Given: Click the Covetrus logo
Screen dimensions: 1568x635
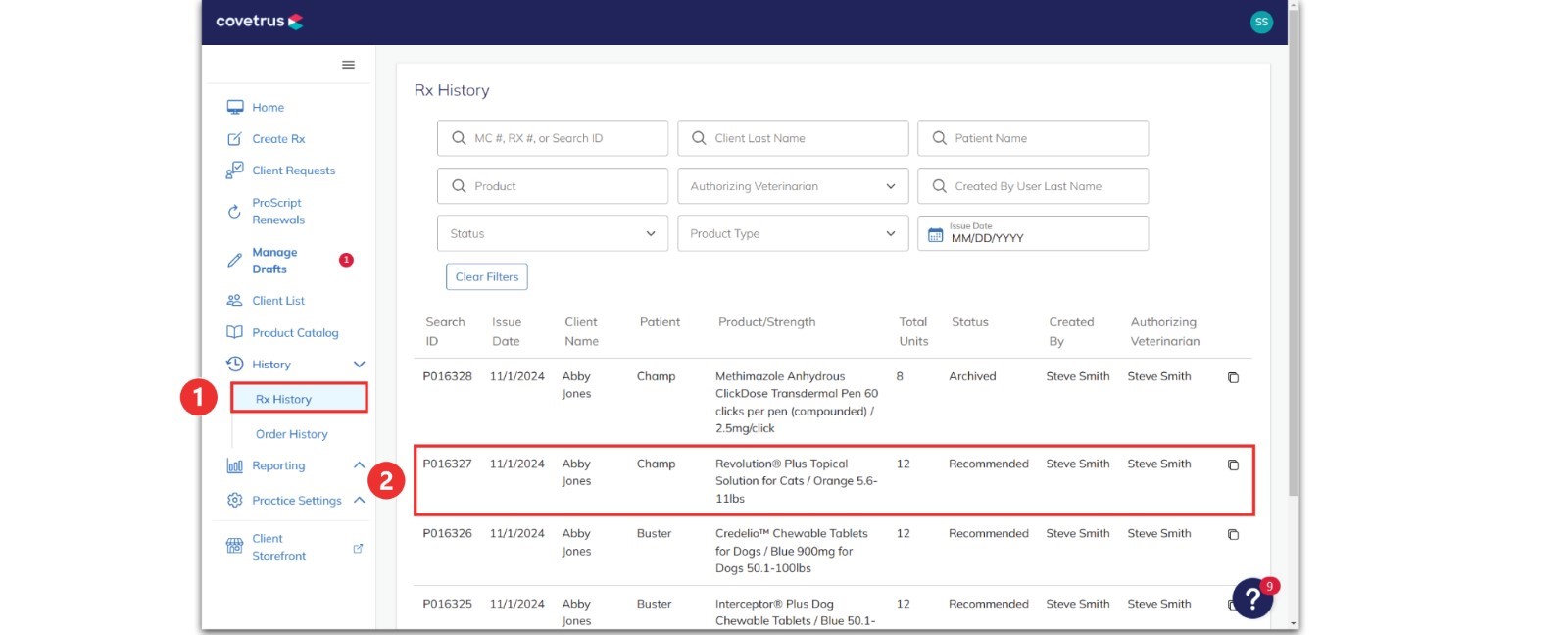Looking at the screenshot, I should pos(260,21).
